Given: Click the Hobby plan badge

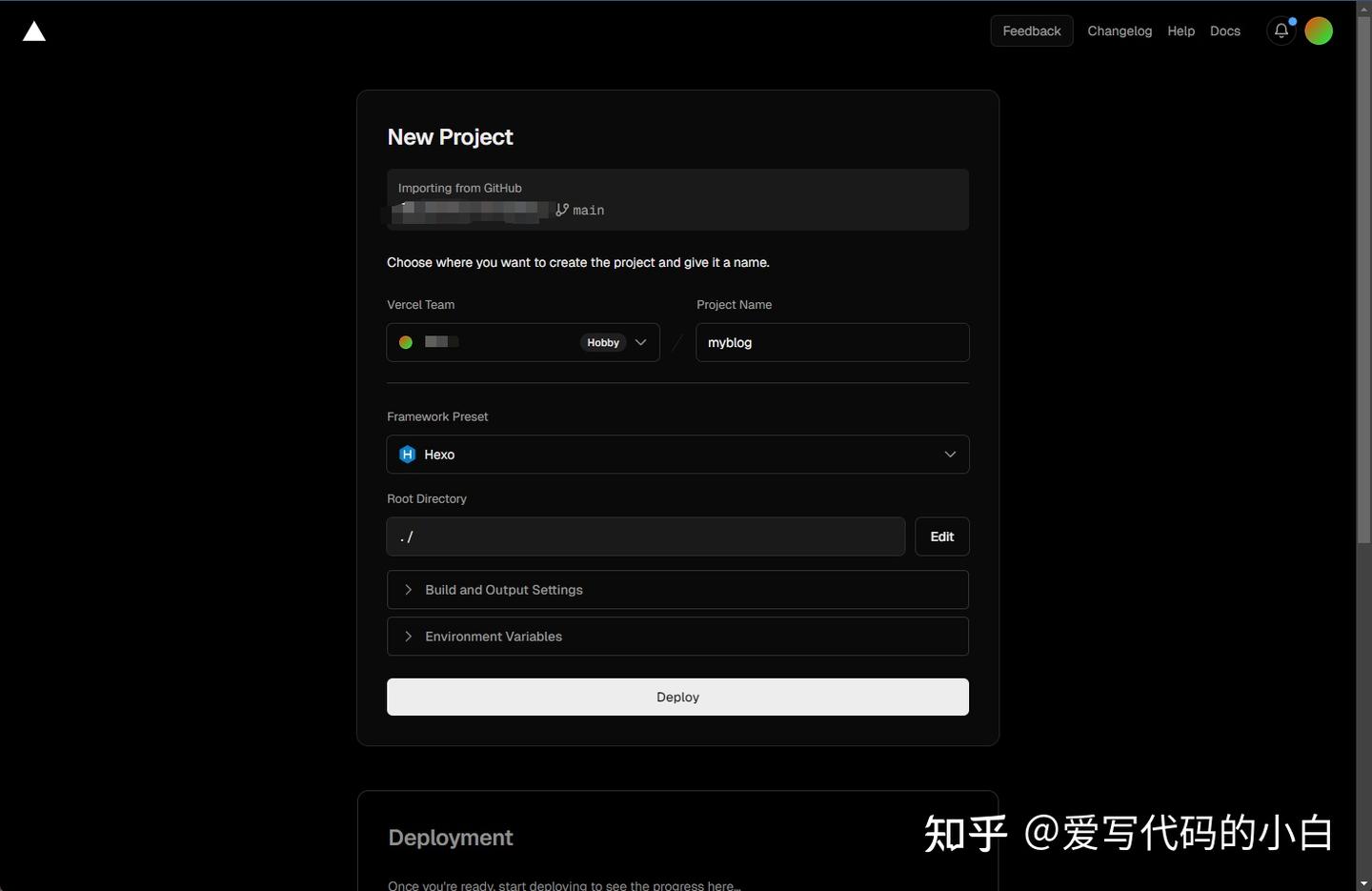Looking at the screenshot, I should tap(603, 342).
